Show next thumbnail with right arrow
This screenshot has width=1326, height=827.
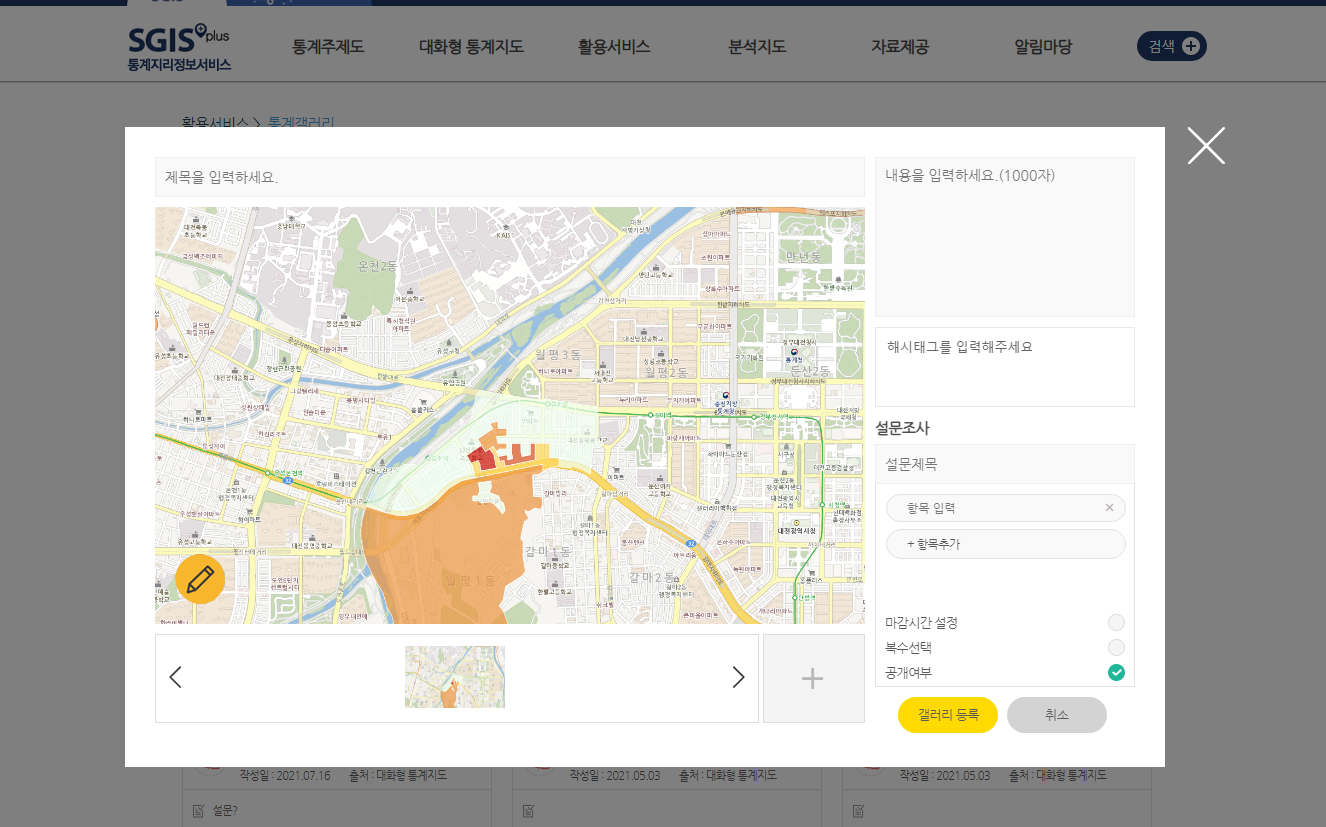pyautogui.click(x=738, y=677)
